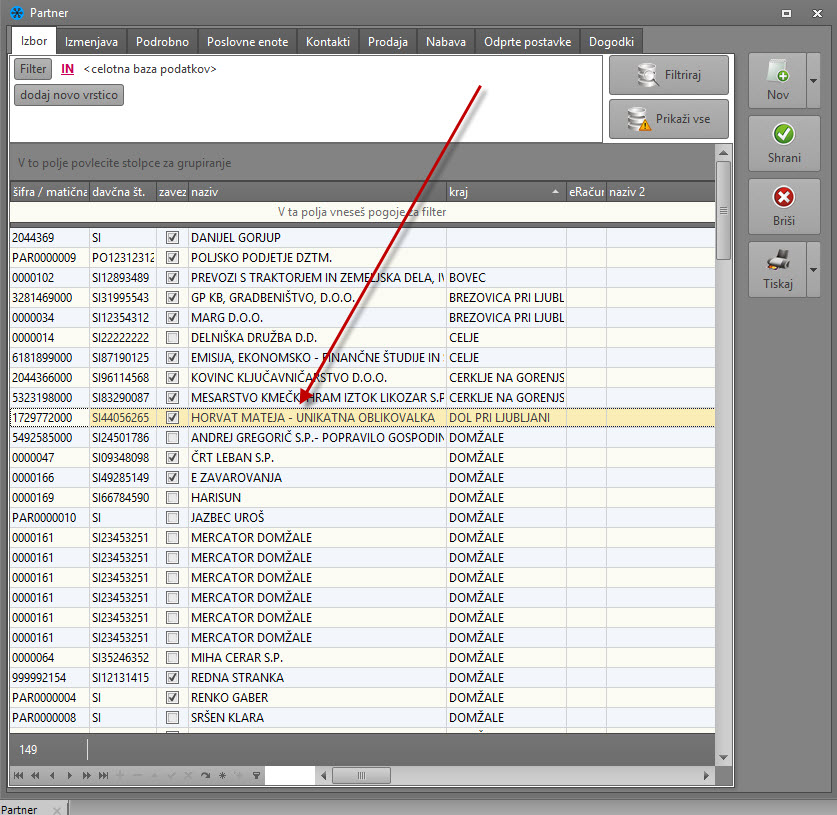Select the Izbor tab

click(x=34, y=41)
